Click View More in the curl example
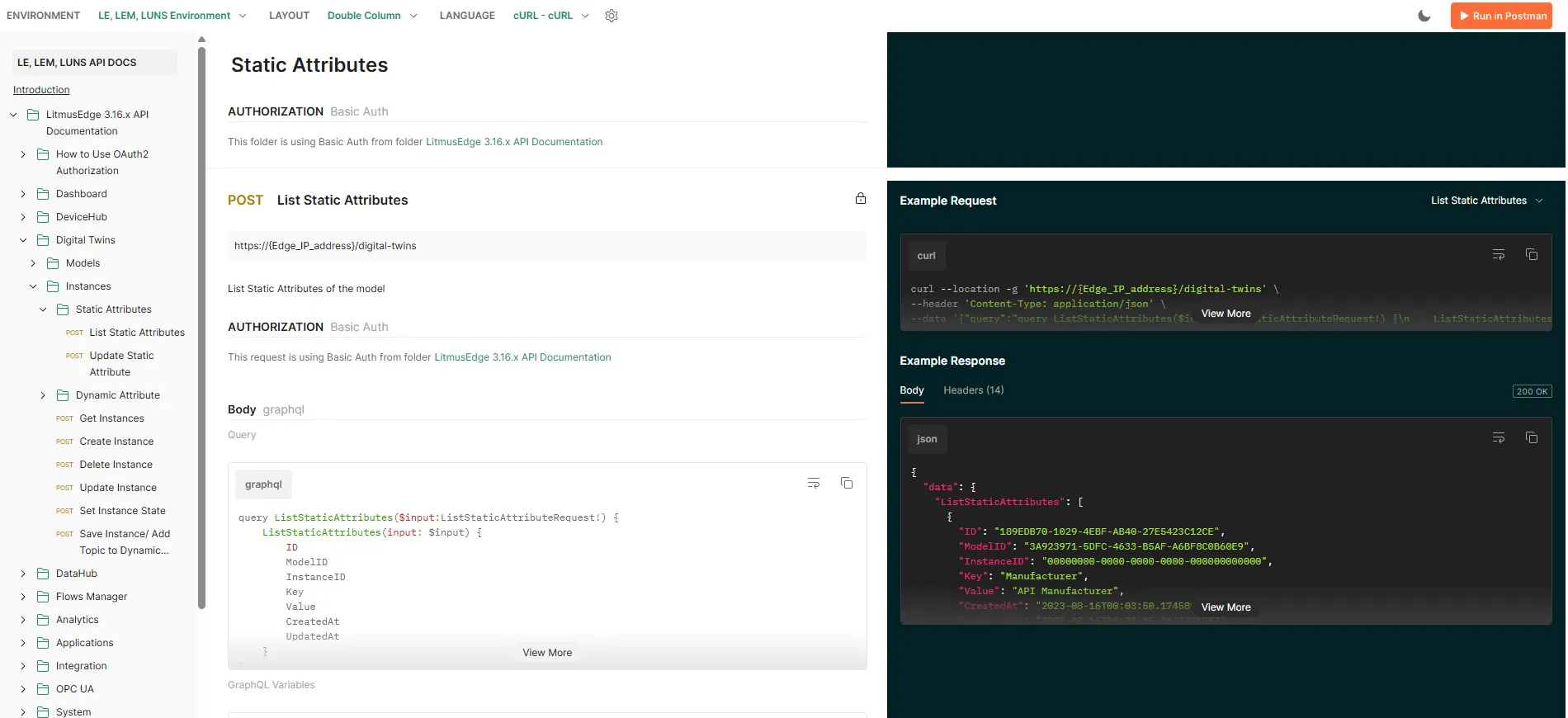Screen dimensions: 1568x718 click(x=1226, y=314)
